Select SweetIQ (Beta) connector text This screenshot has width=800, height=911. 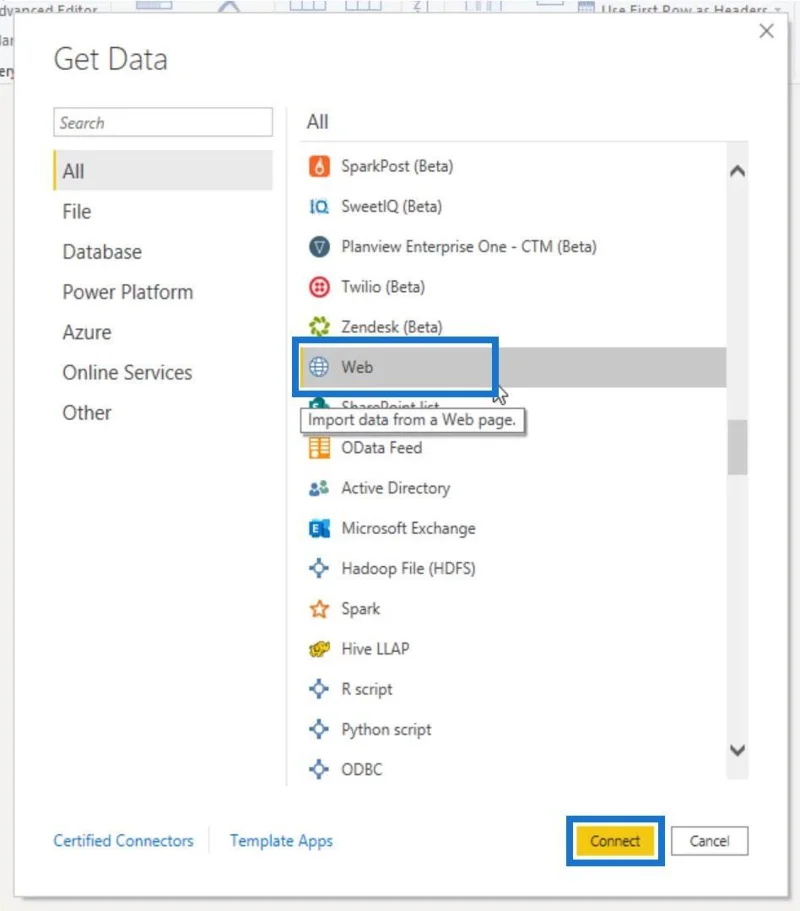point(392,206)
